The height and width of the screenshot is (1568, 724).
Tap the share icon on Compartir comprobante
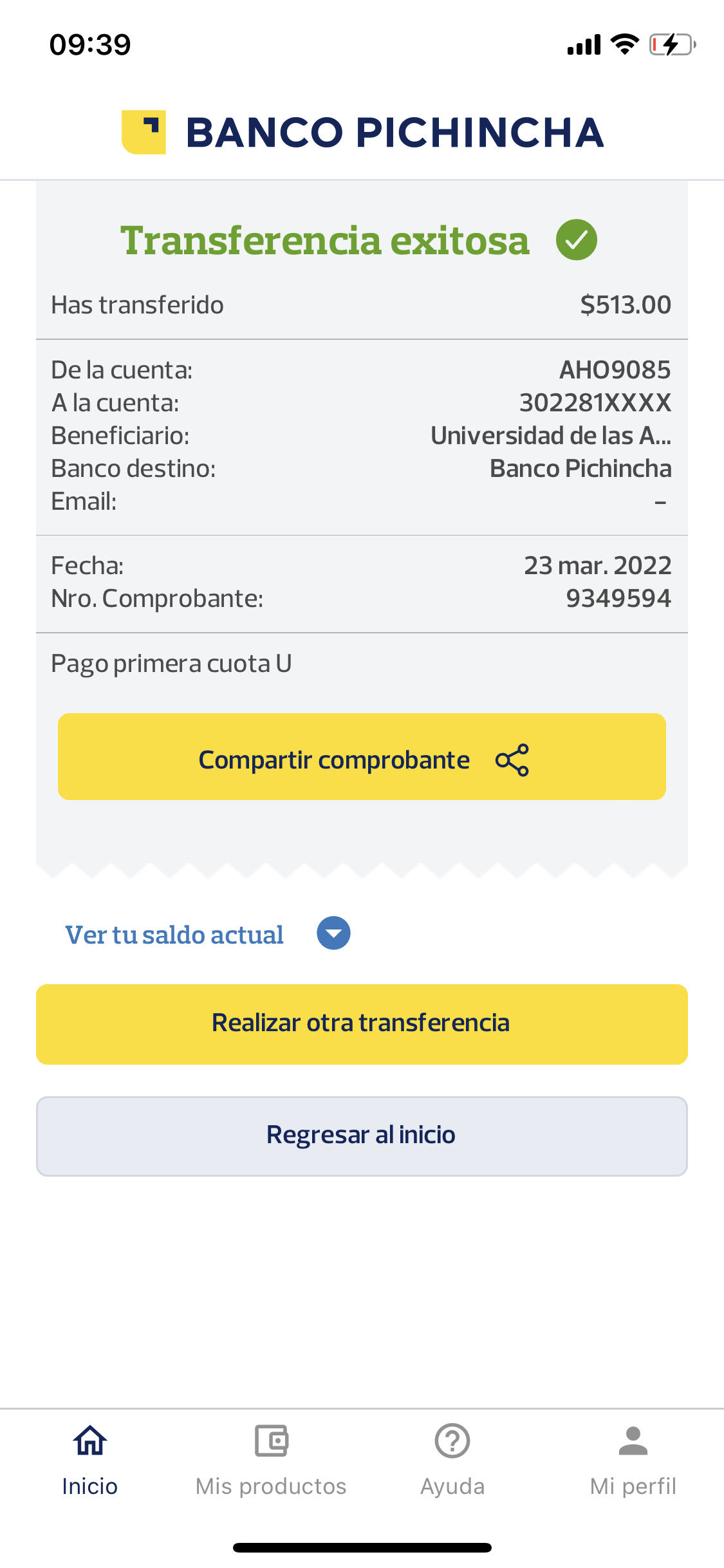coord(512,760)
